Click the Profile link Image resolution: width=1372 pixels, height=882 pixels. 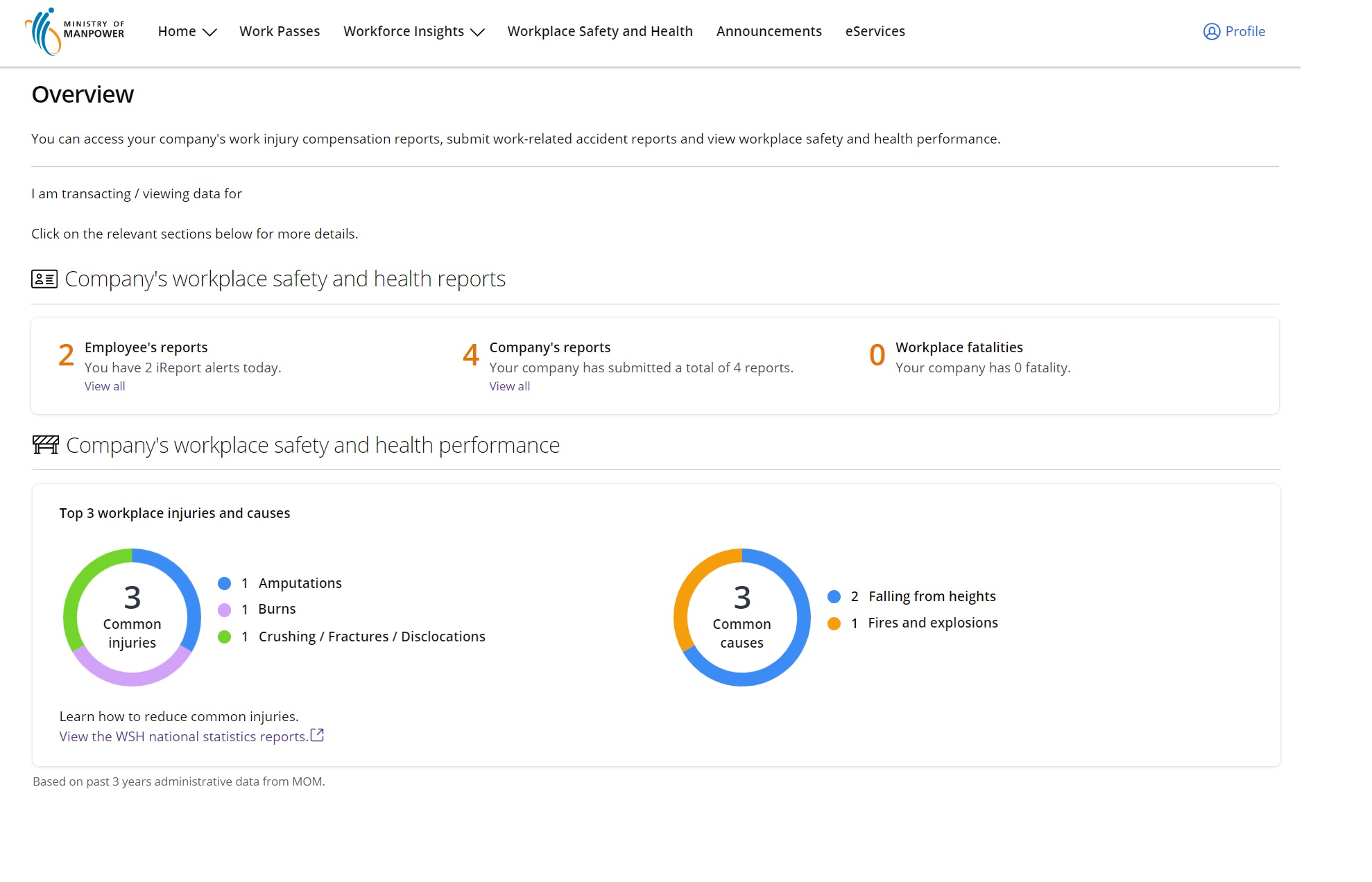click(x=1245, y=31)
